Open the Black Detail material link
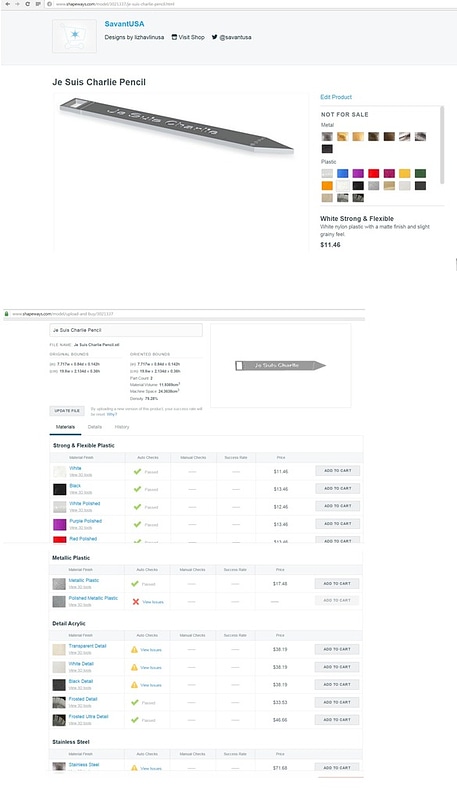Screen dimensions: 457x800 point(81,681)
